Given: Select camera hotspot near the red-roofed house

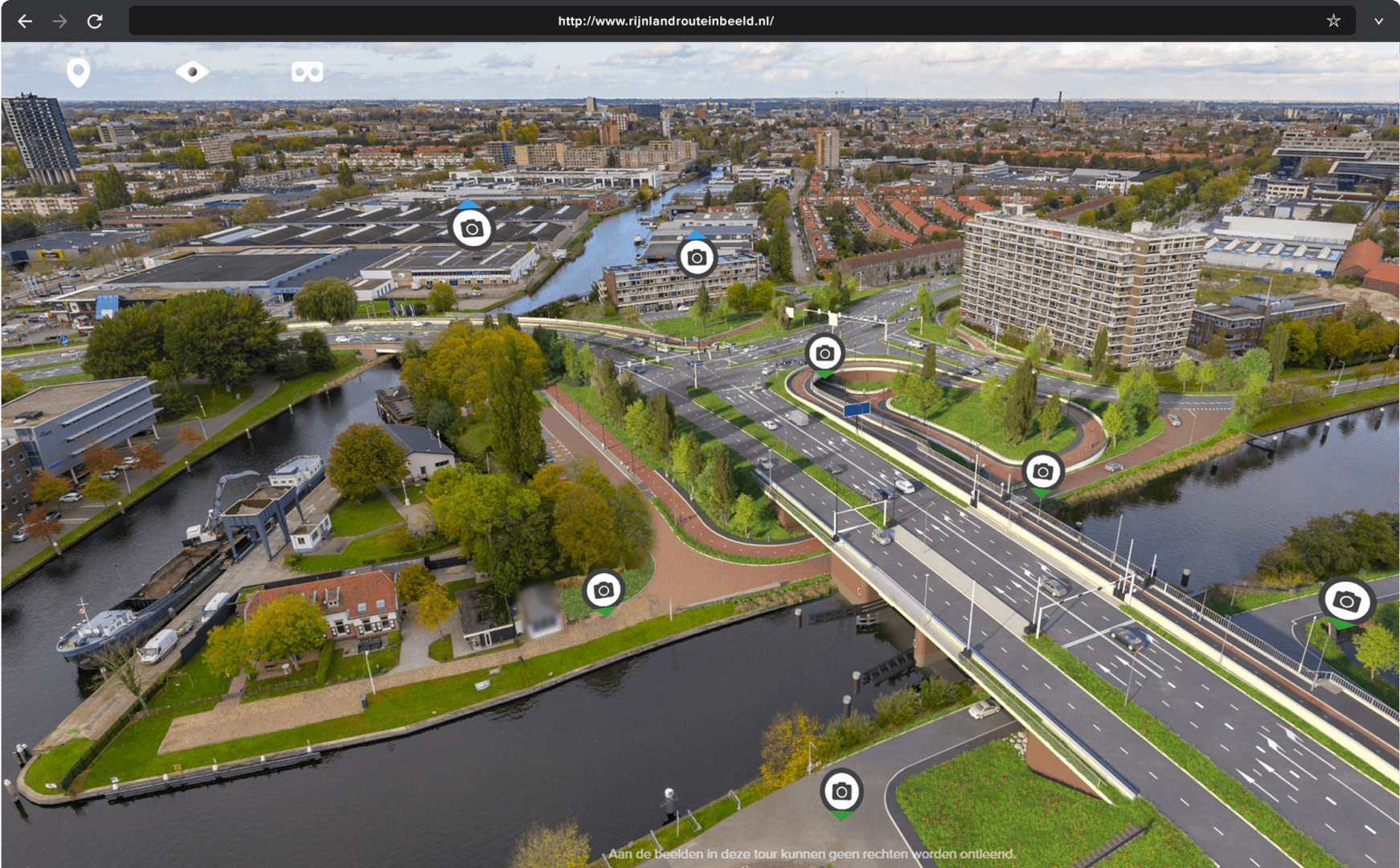Looking at the screenshot, I should [604, 591].
